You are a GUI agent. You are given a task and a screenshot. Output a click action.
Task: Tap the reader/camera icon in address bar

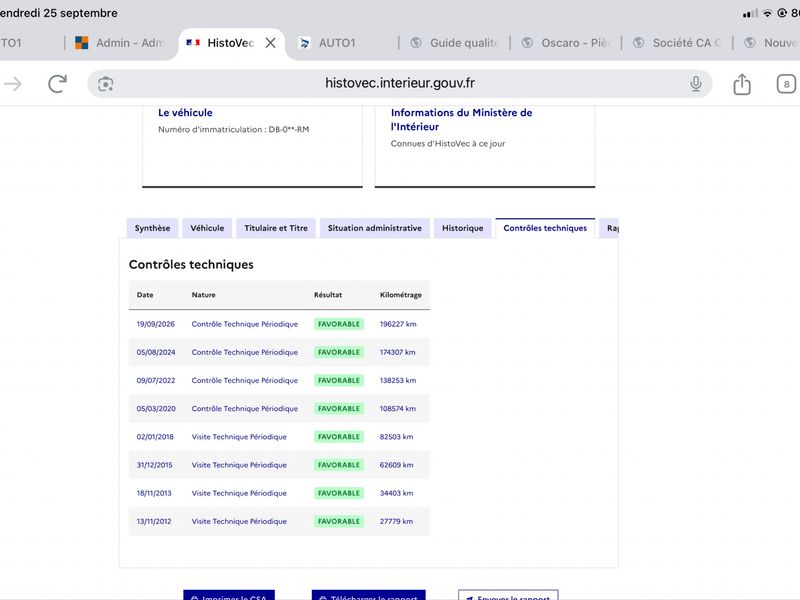pyautogui.click(x=106, y=84)
